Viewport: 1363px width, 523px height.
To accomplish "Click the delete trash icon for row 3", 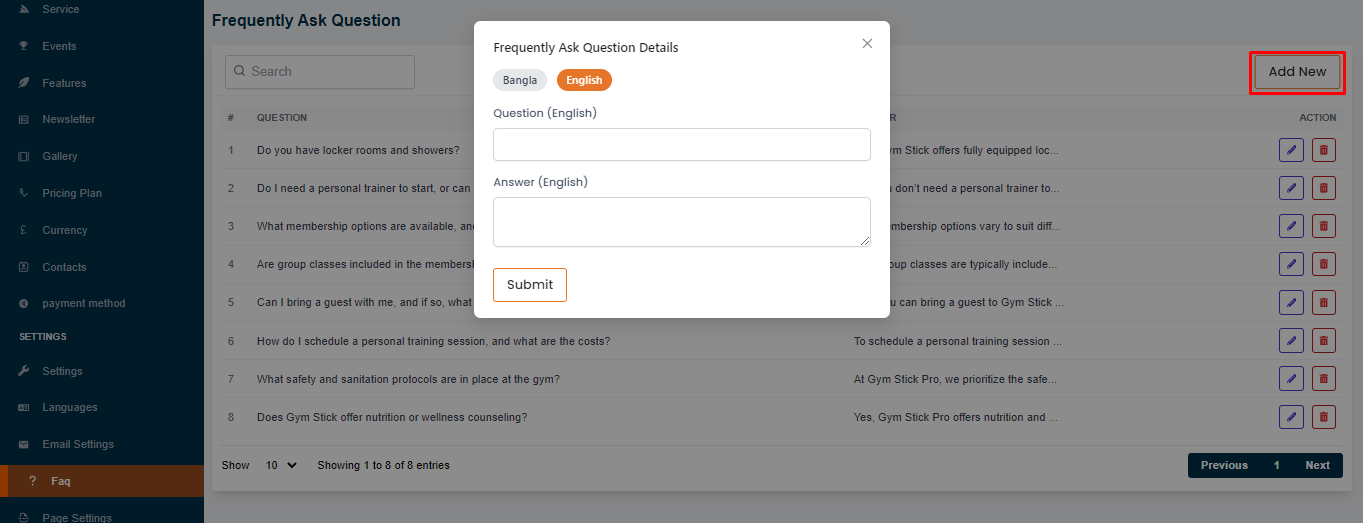I will pyautogui.click(x=1324, y=226).
